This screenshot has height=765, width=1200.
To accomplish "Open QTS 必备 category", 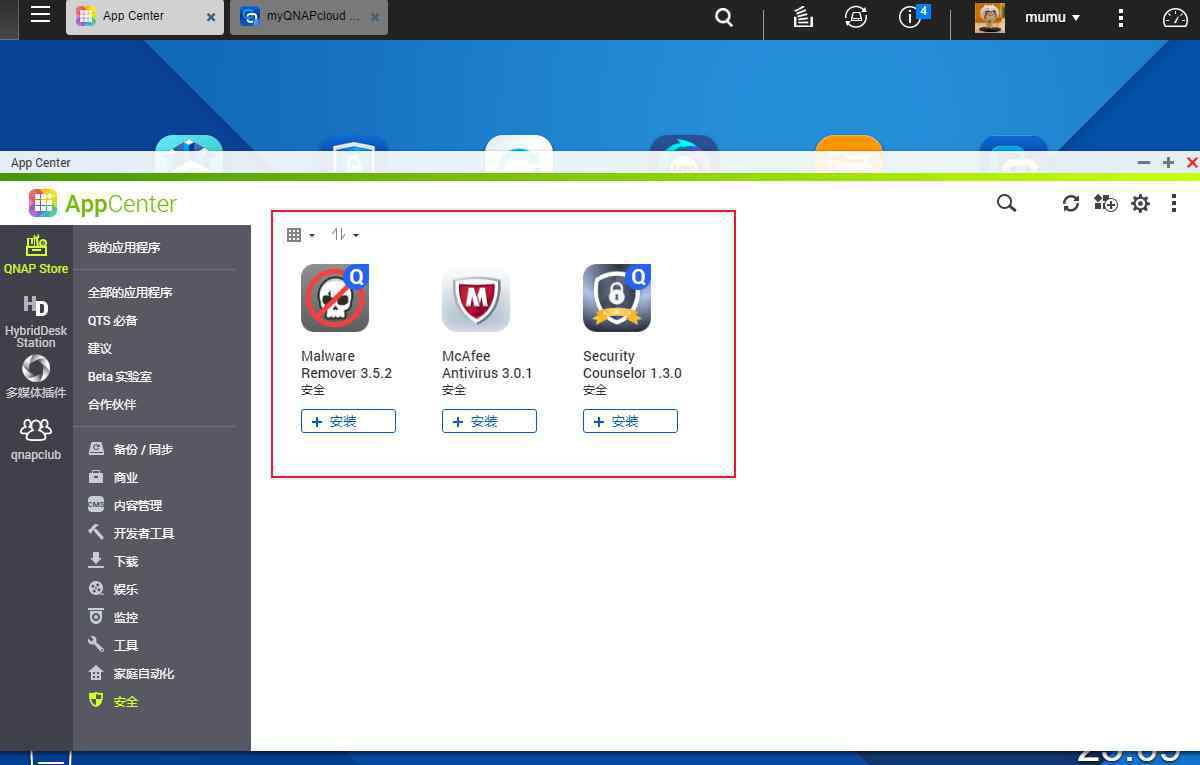I will (x=112, y=320).
